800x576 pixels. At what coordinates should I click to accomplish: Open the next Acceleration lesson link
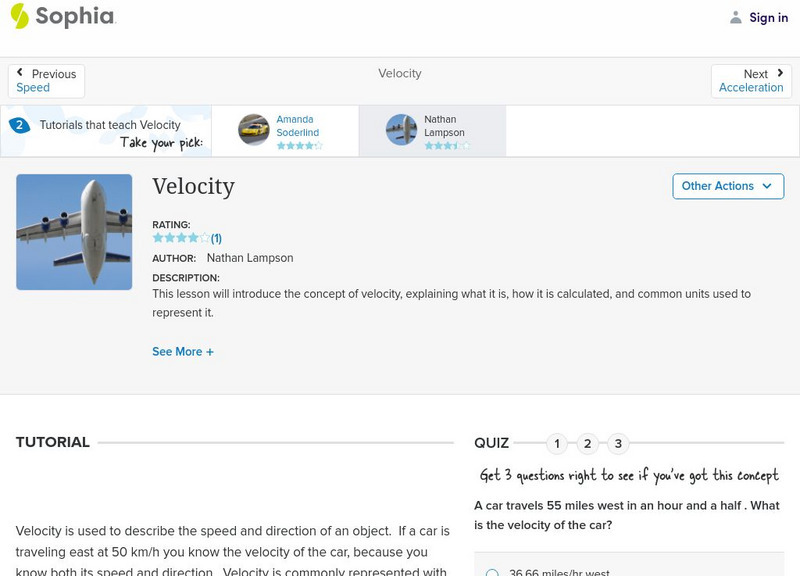tap(751, 88)
